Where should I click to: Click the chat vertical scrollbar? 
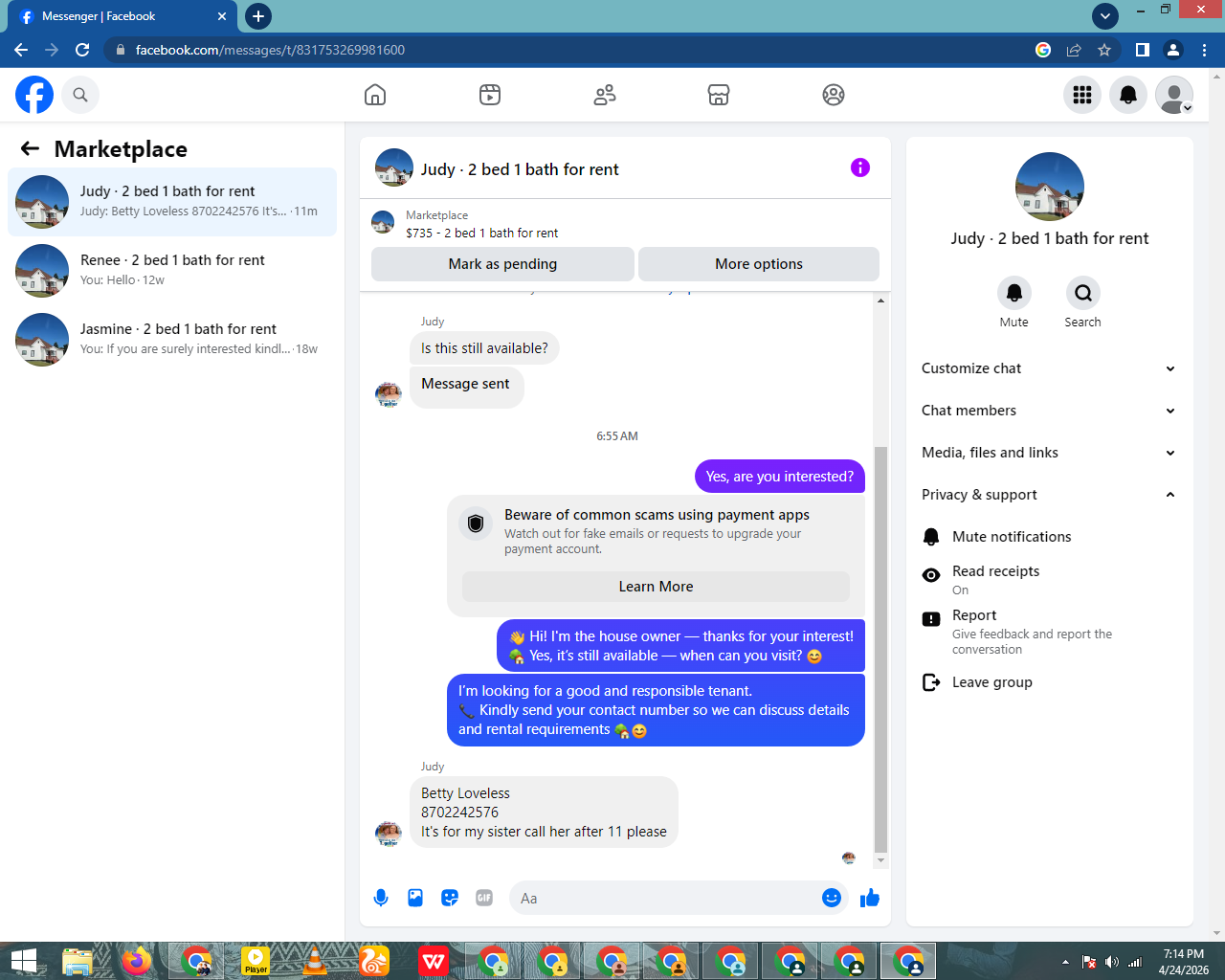tap(880, 648)
